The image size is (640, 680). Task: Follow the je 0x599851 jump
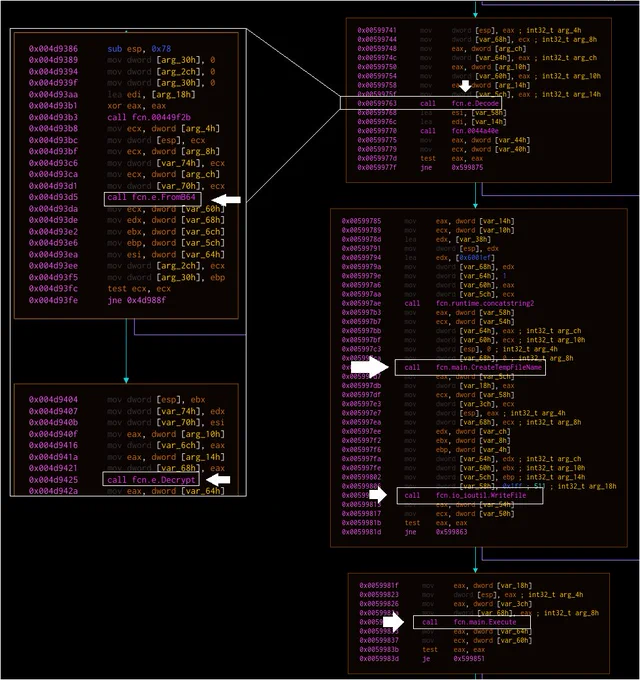(x=454, y=658)
